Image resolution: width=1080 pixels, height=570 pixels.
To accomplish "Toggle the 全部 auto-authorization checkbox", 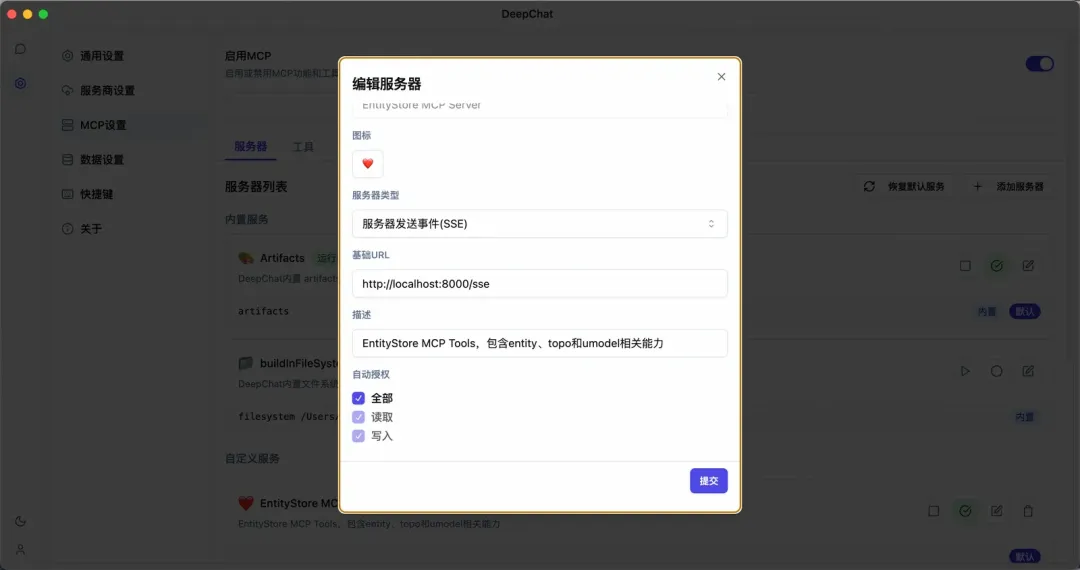I will tap(358, 398).
